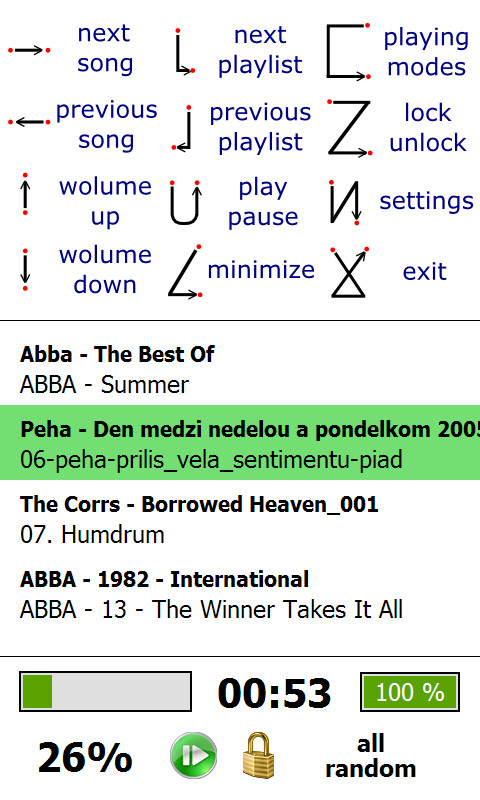
Task: Click the minimize gesture icon
Action: click(x=185, y=271)
